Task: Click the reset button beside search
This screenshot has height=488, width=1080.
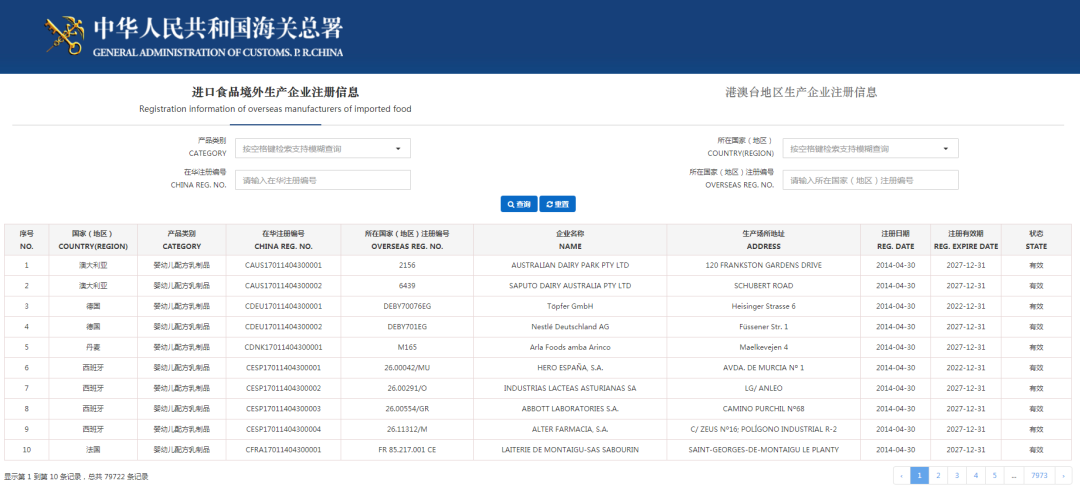Action: [x=558, y=204]
